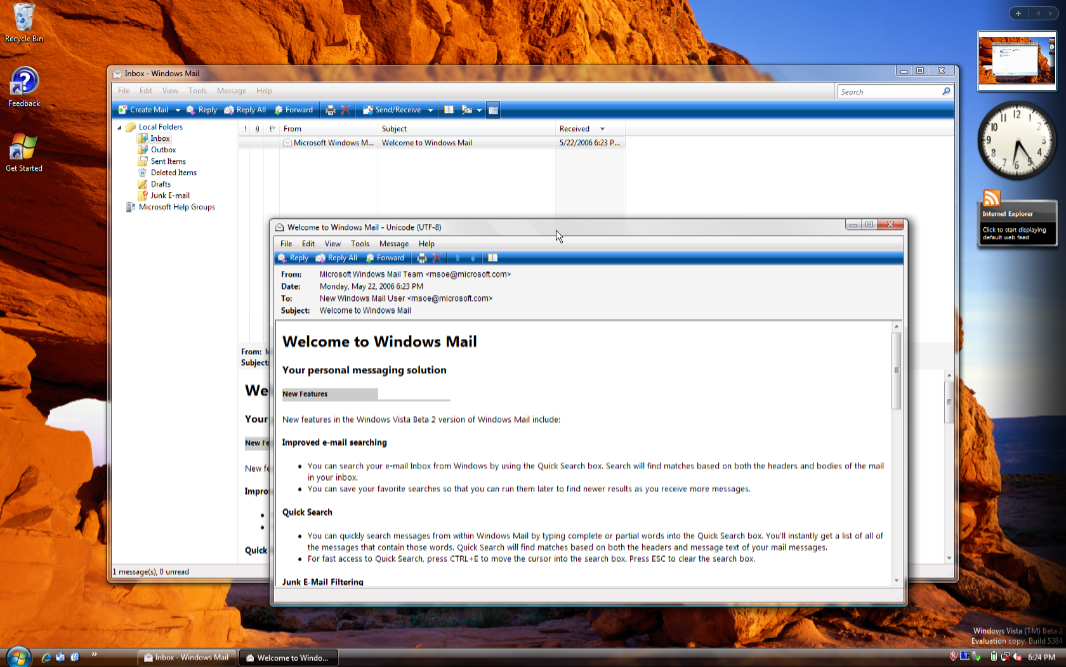Viewport: 1066px width, 667px height.
Task: Click Reply All in the Welcome message window
Action: (337, 258)
